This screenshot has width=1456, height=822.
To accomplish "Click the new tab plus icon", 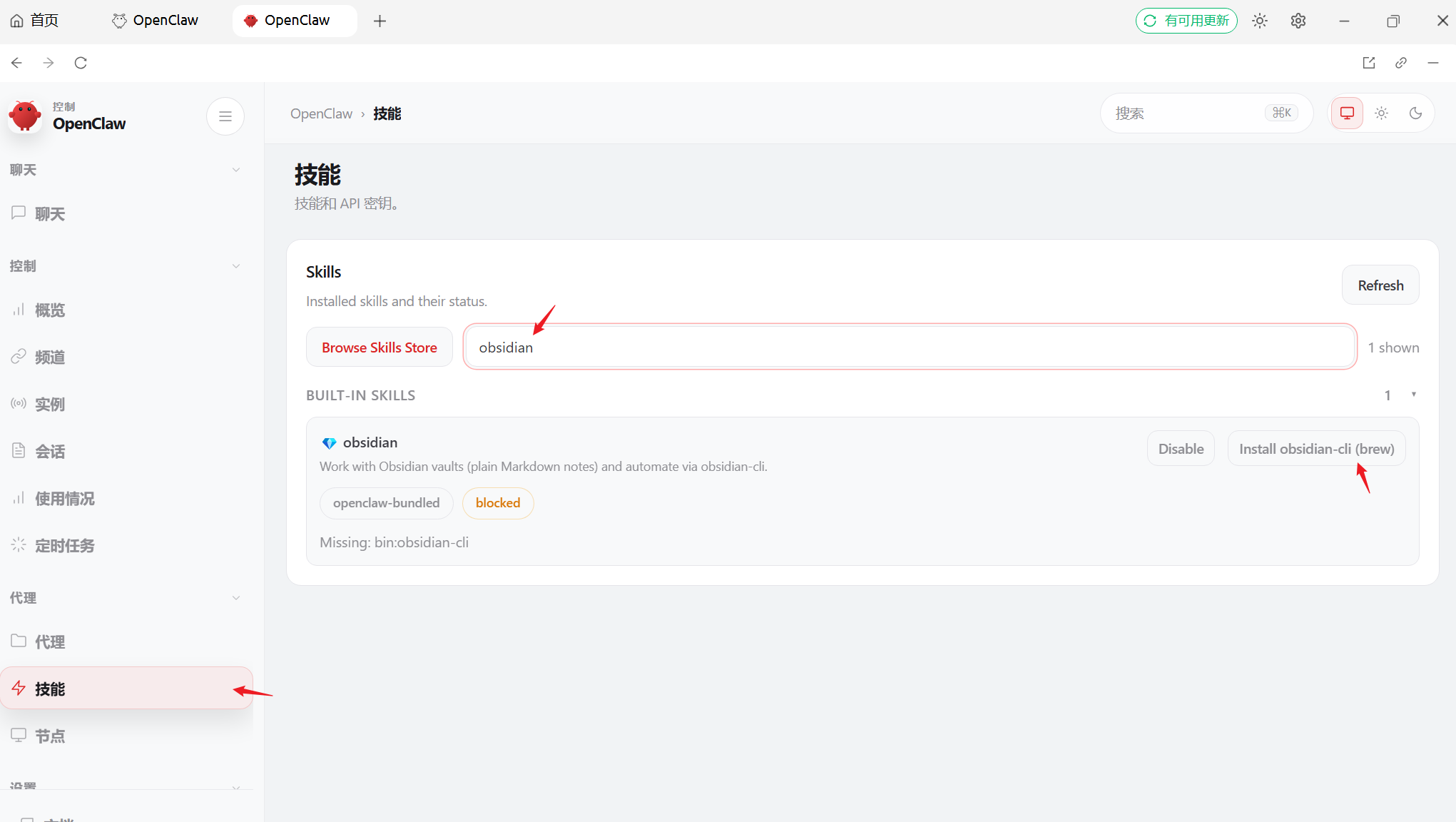I will coord(380,21).
